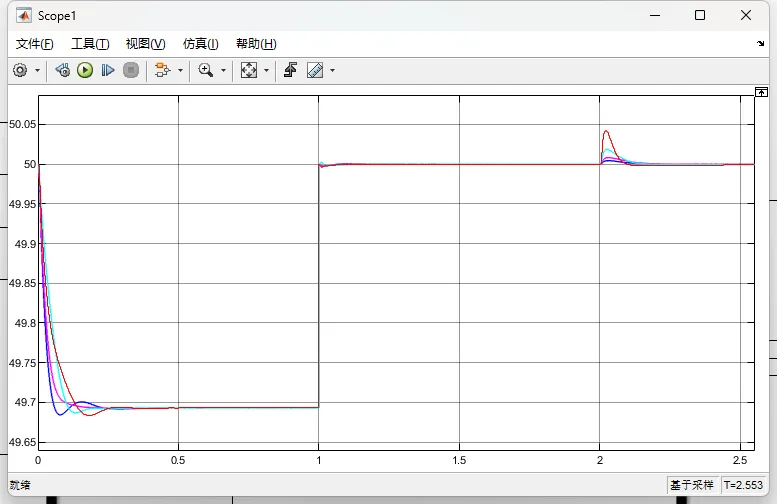The height and width of the screenshot is (504, 777).
Task: Open the 视图(V) menu
Action: (145, 44)
